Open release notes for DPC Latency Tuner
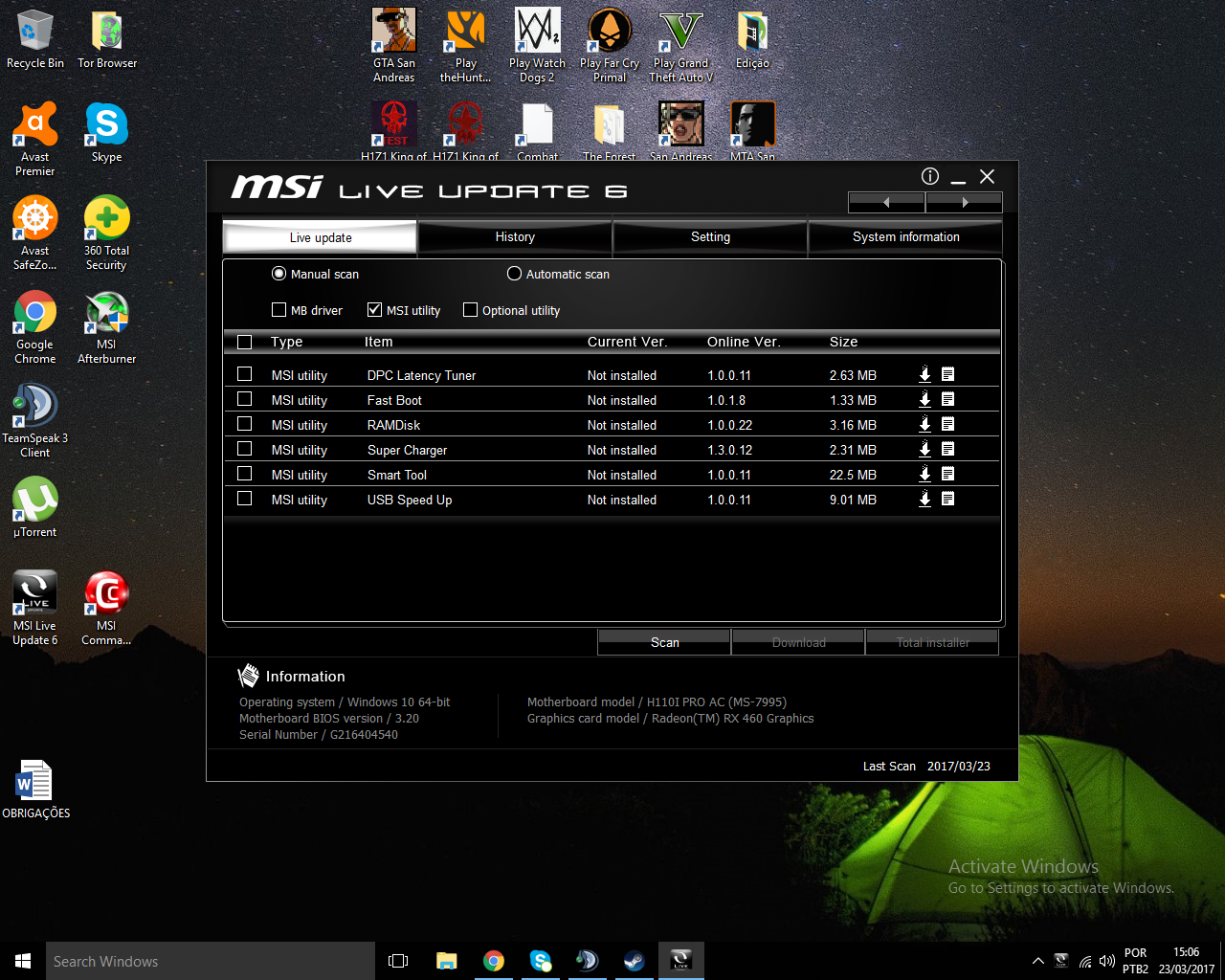The image size is (1225, 980). click(947, 374)
